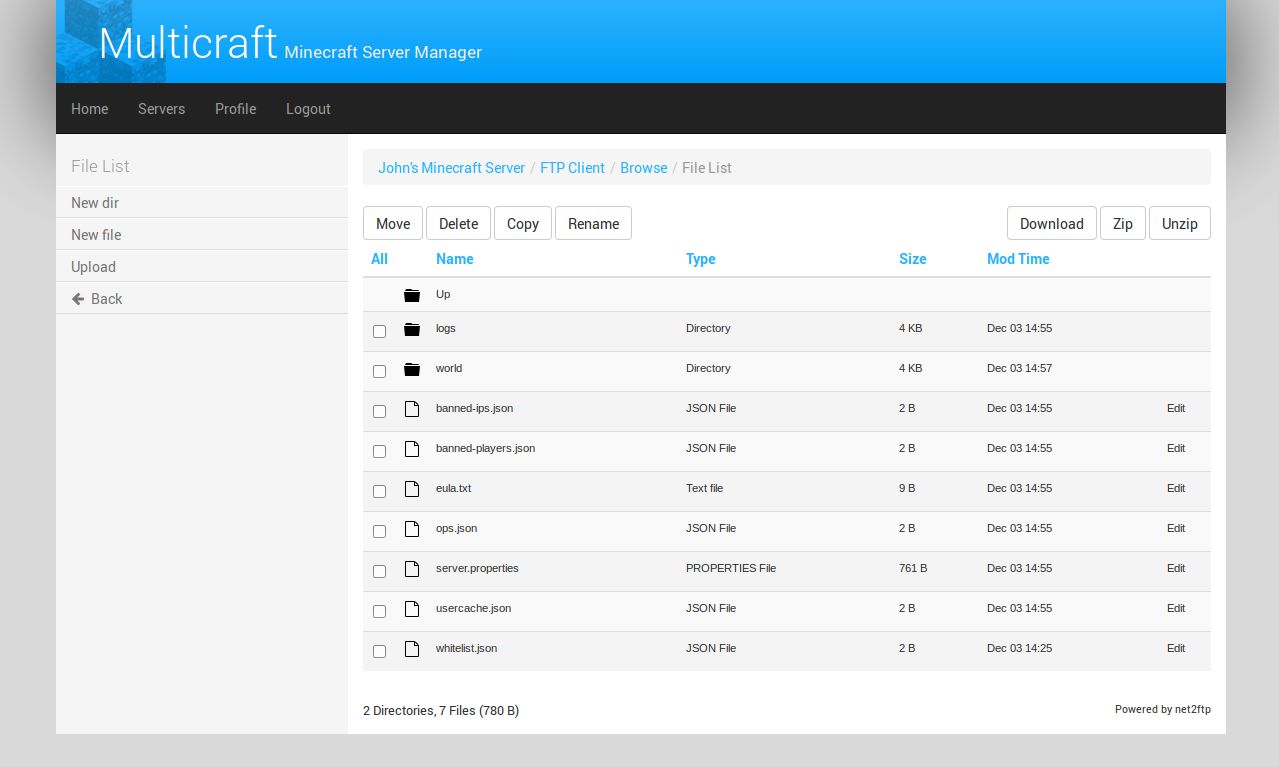Viewport: 1279px width, 767px height.
Task: Edit the banned-ips.json file
Action: point(1176,408)
